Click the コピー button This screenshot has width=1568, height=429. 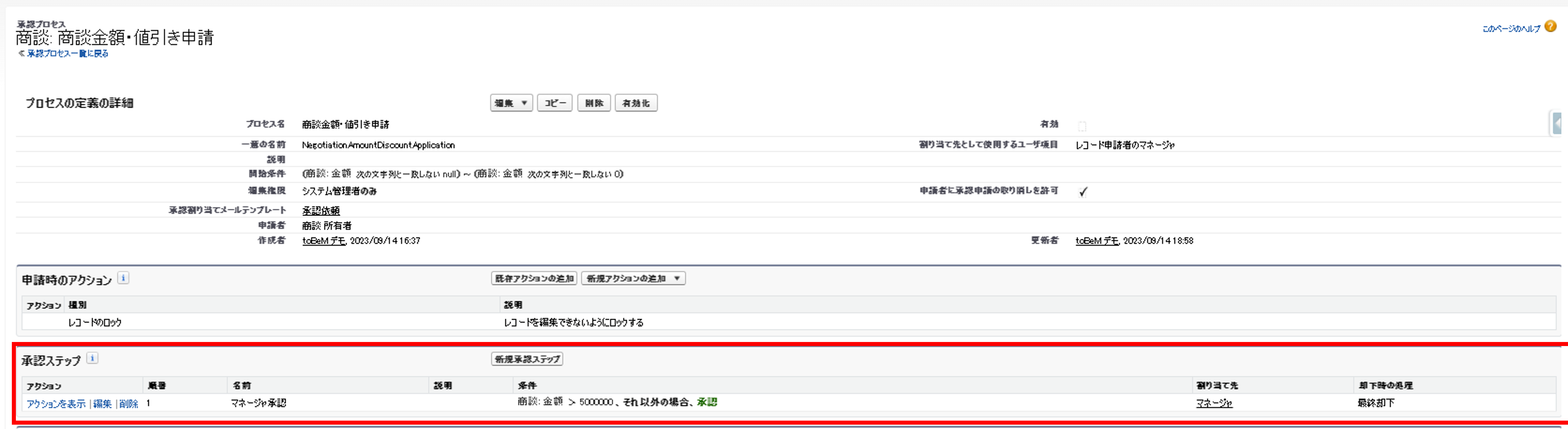[x=555, y=103]
